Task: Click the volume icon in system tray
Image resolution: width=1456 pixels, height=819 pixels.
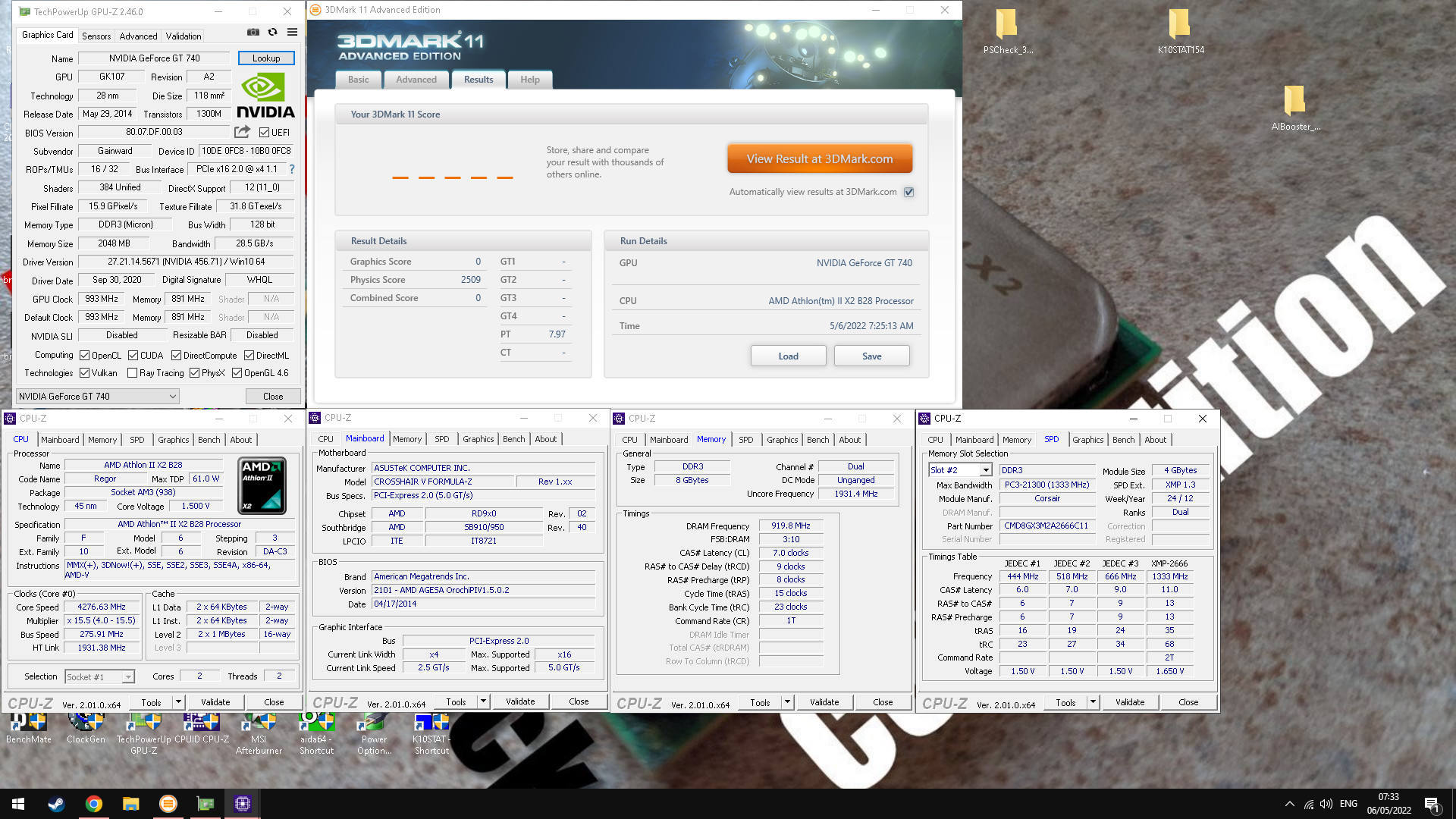Action: pyautogui.click(x=1326, y=805)
